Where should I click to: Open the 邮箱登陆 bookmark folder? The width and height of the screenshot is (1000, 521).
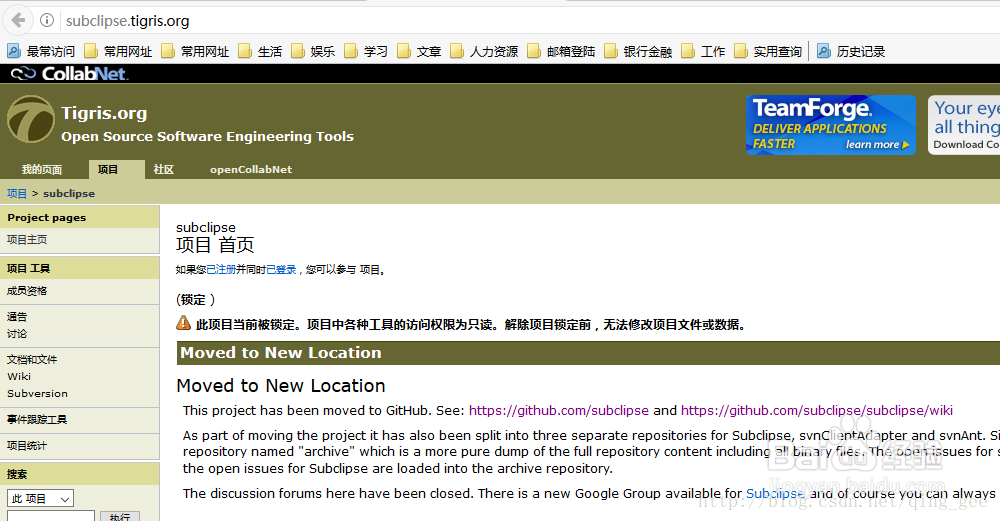point(561,51)
